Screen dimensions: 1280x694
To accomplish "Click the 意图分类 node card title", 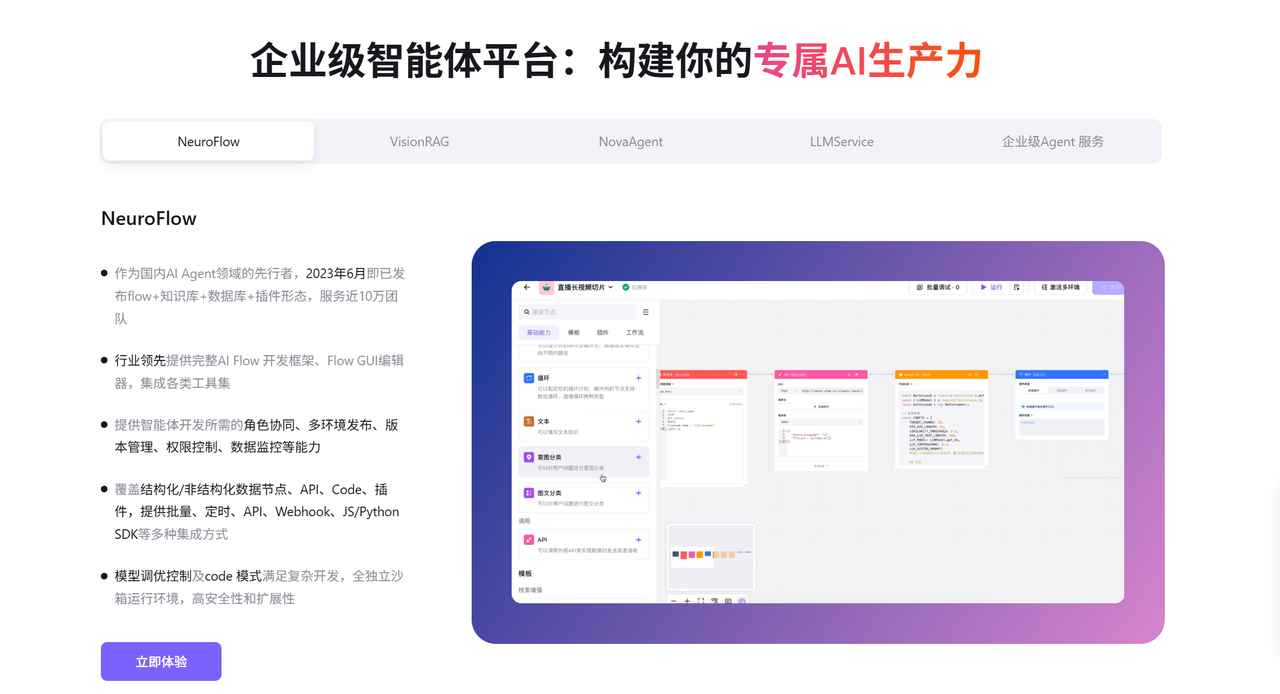I will (x=549, y=457).
